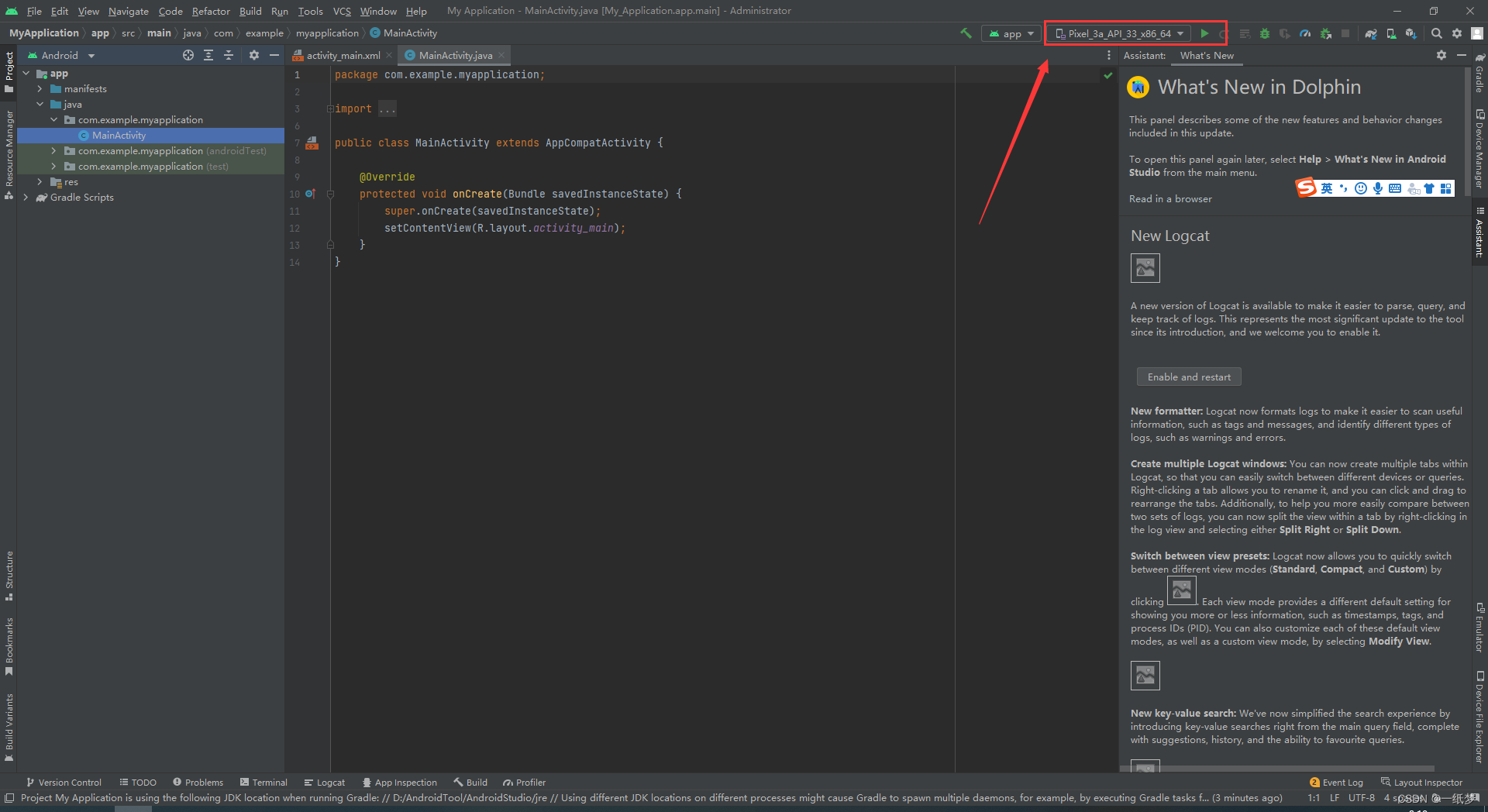Click the user account avatar icon
1488x812 pixels.
(x=1477, y=33)
